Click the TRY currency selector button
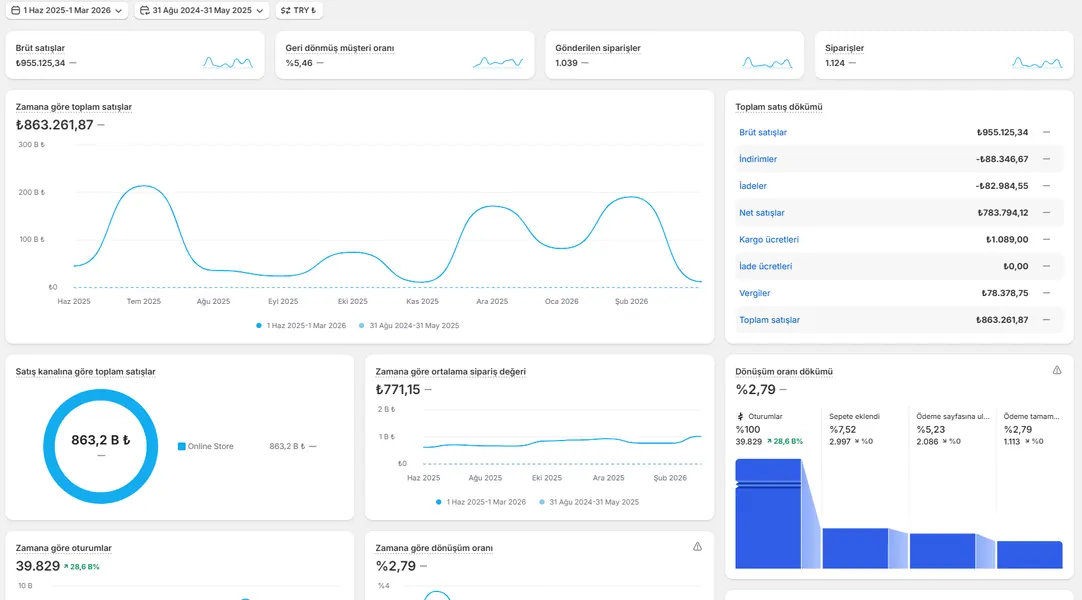 coord(299,10)
